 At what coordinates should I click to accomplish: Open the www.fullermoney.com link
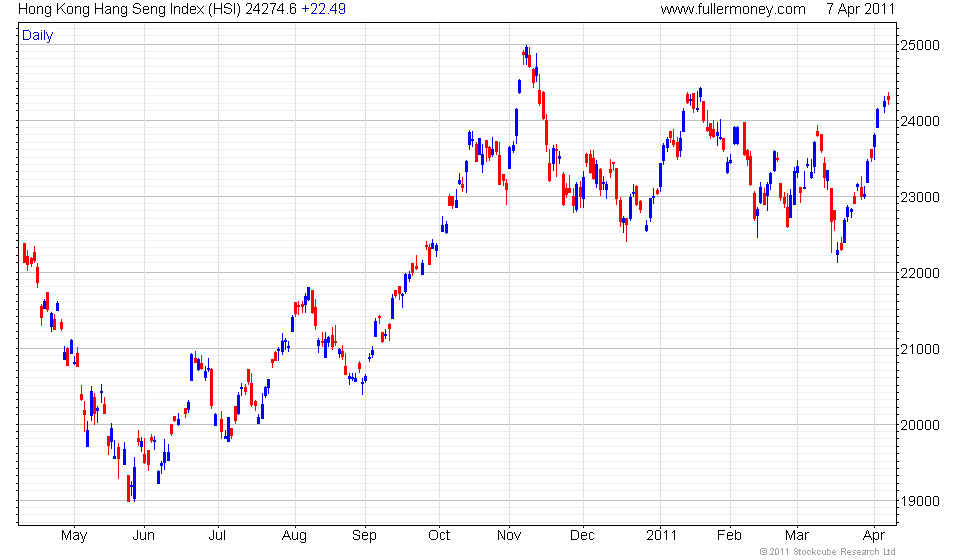click(732, 9)
